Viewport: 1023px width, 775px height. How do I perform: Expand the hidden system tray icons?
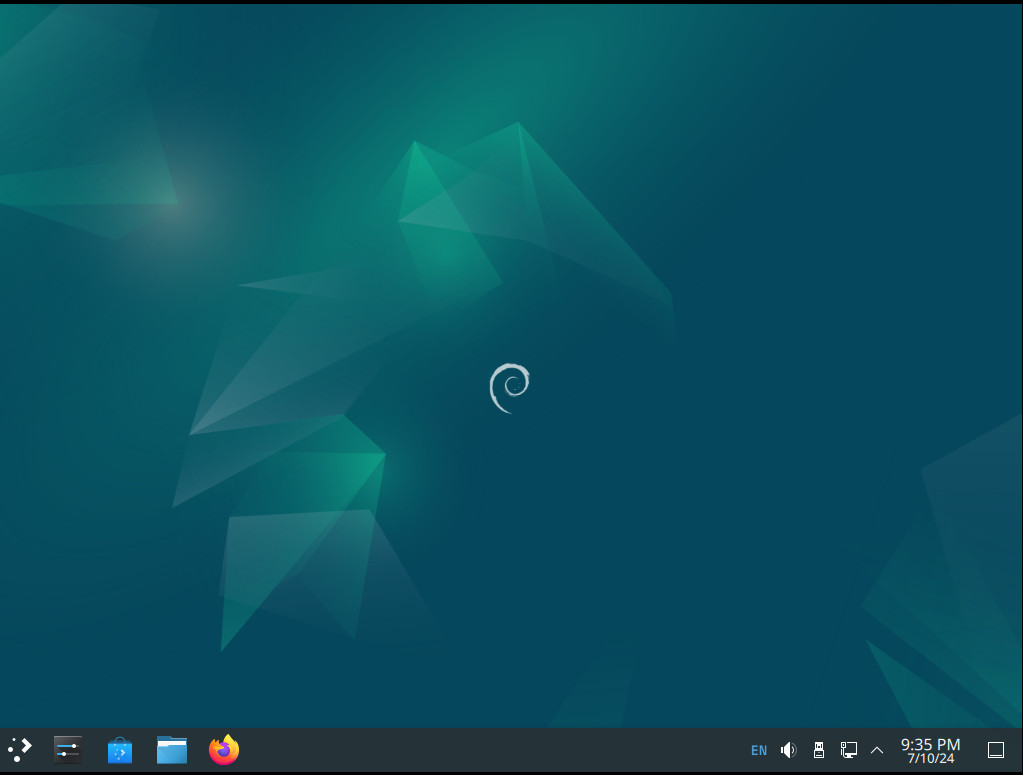(x=877, y=750)
